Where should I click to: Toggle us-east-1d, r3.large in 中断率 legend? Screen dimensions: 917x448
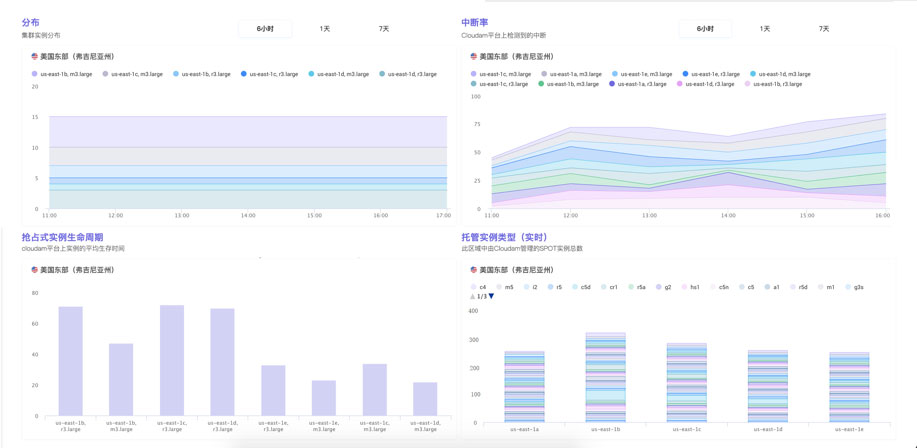click(705, 84)
